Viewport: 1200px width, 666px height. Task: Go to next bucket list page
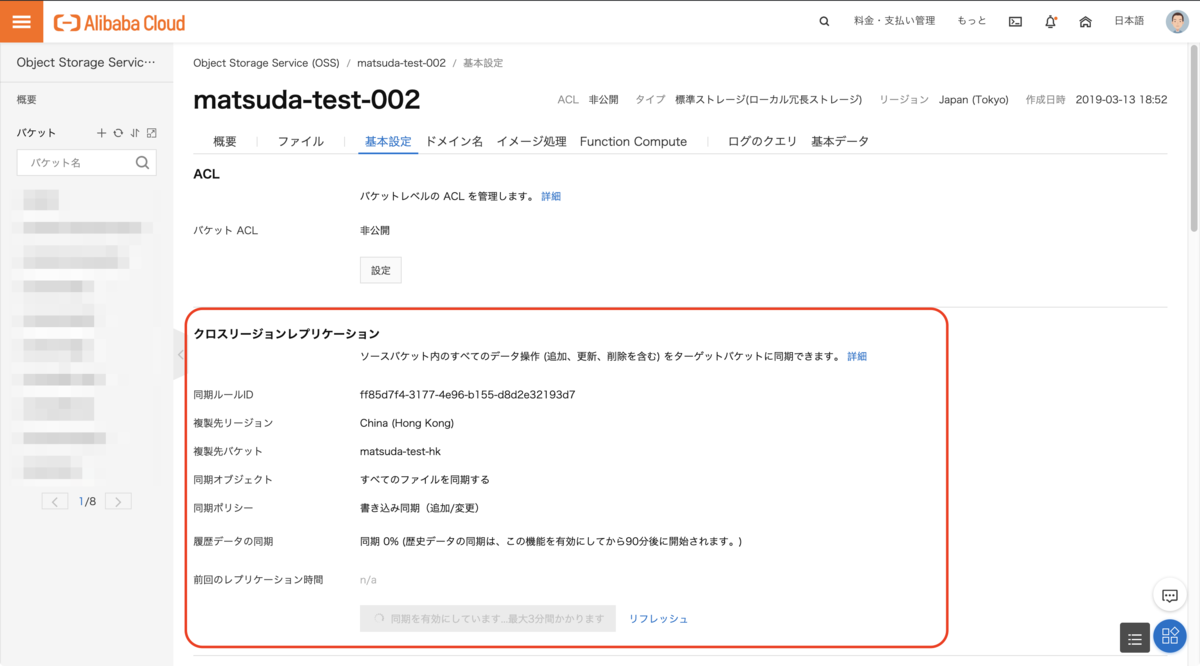[119, 501]
